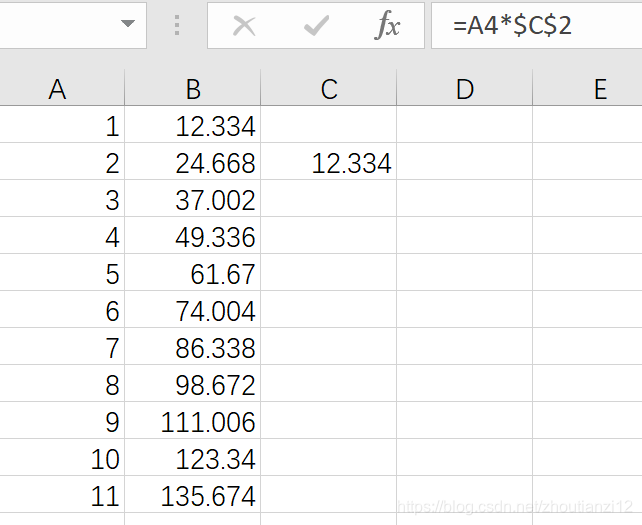Select column D header

(x=465, y=88)
